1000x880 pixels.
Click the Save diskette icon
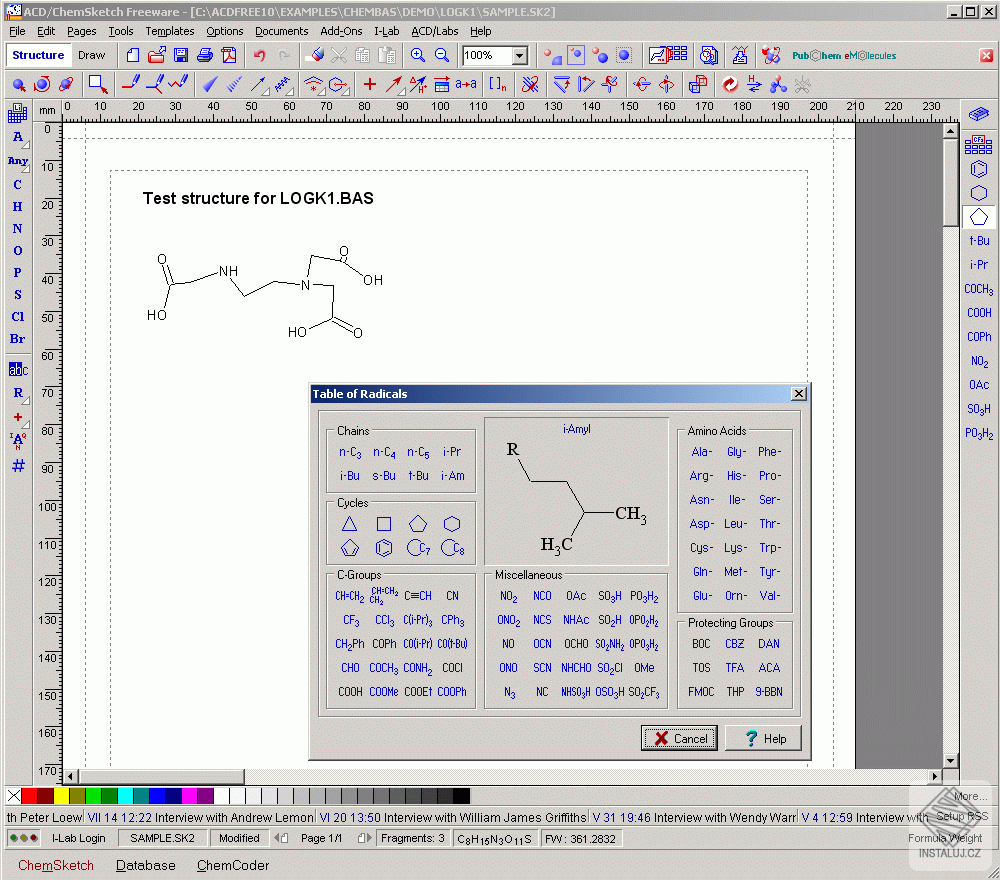[x=181, y=56]
